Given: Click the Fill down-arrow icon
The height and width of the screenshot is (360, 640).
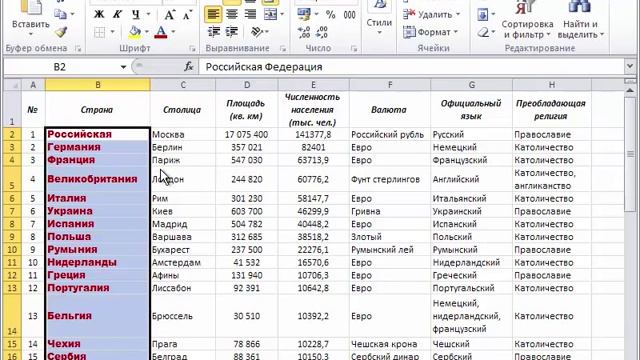Looking at the screenshot, I should coord(482,15).
